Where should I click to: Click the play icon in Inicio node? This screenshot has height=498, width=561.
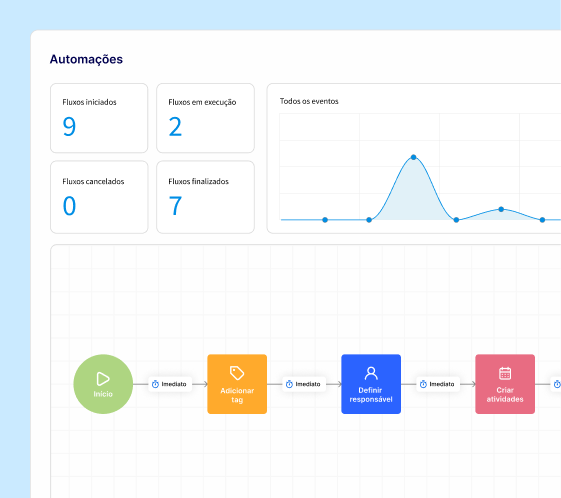point(103,379)
